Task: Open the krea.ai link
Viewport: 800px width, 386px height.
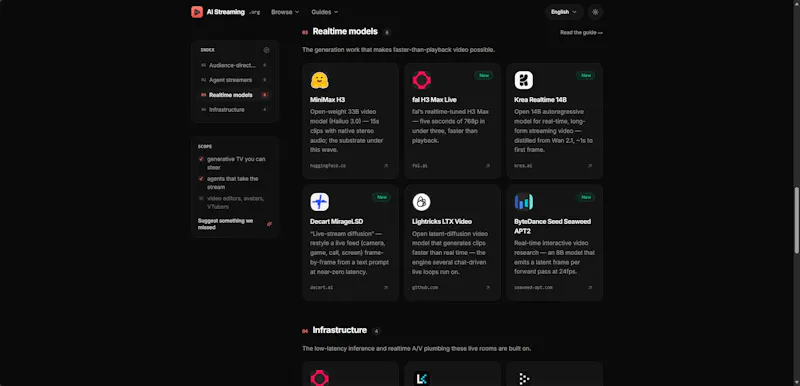Action: point(523,166)
